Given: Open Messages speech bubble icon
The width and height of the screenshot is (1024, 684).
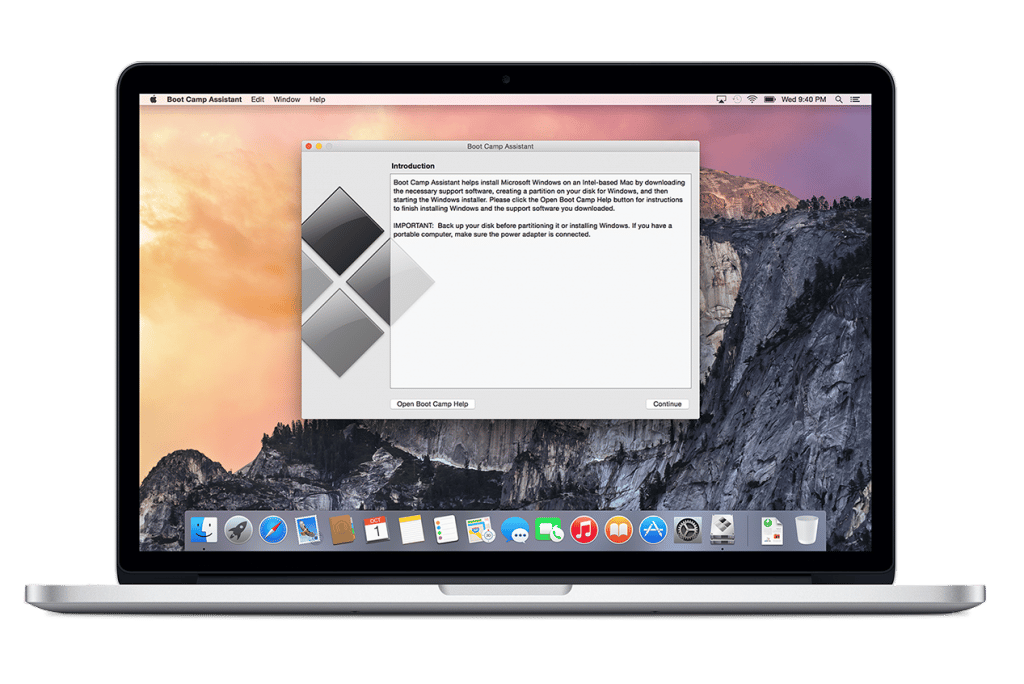Looking at the screenshot, I should (515, 530).
